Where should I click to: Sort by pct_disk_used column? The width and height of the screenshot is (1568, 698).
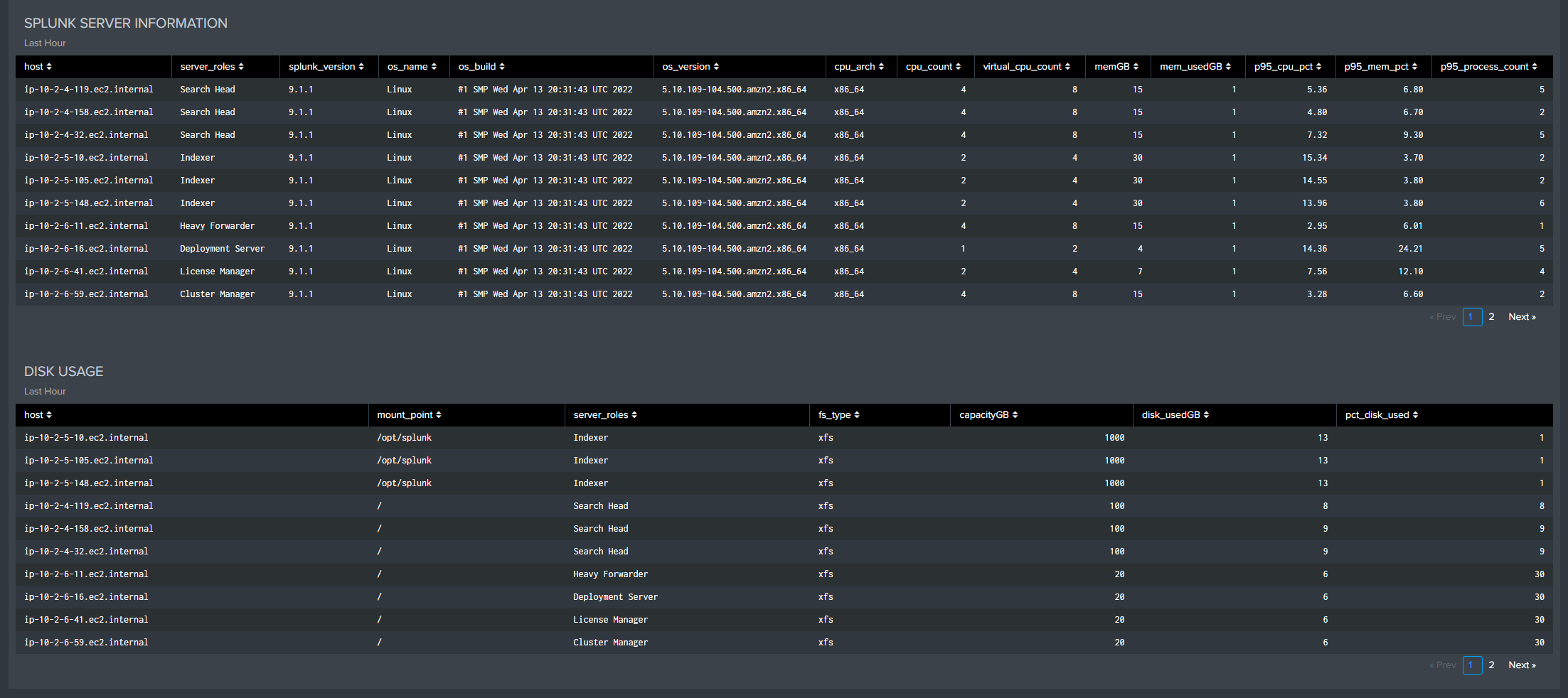click(x=1382, y=415)
